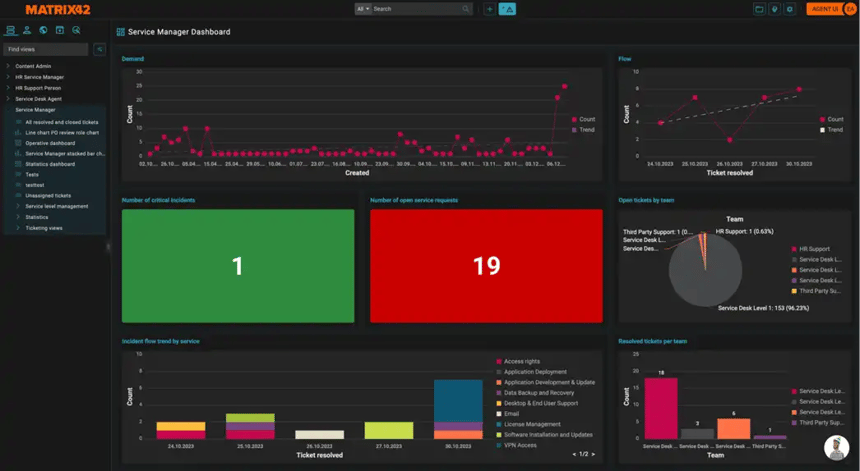Click the settings gear icon in top bar
This screenshot has height=471, width=860.
[x=789, y=9]
